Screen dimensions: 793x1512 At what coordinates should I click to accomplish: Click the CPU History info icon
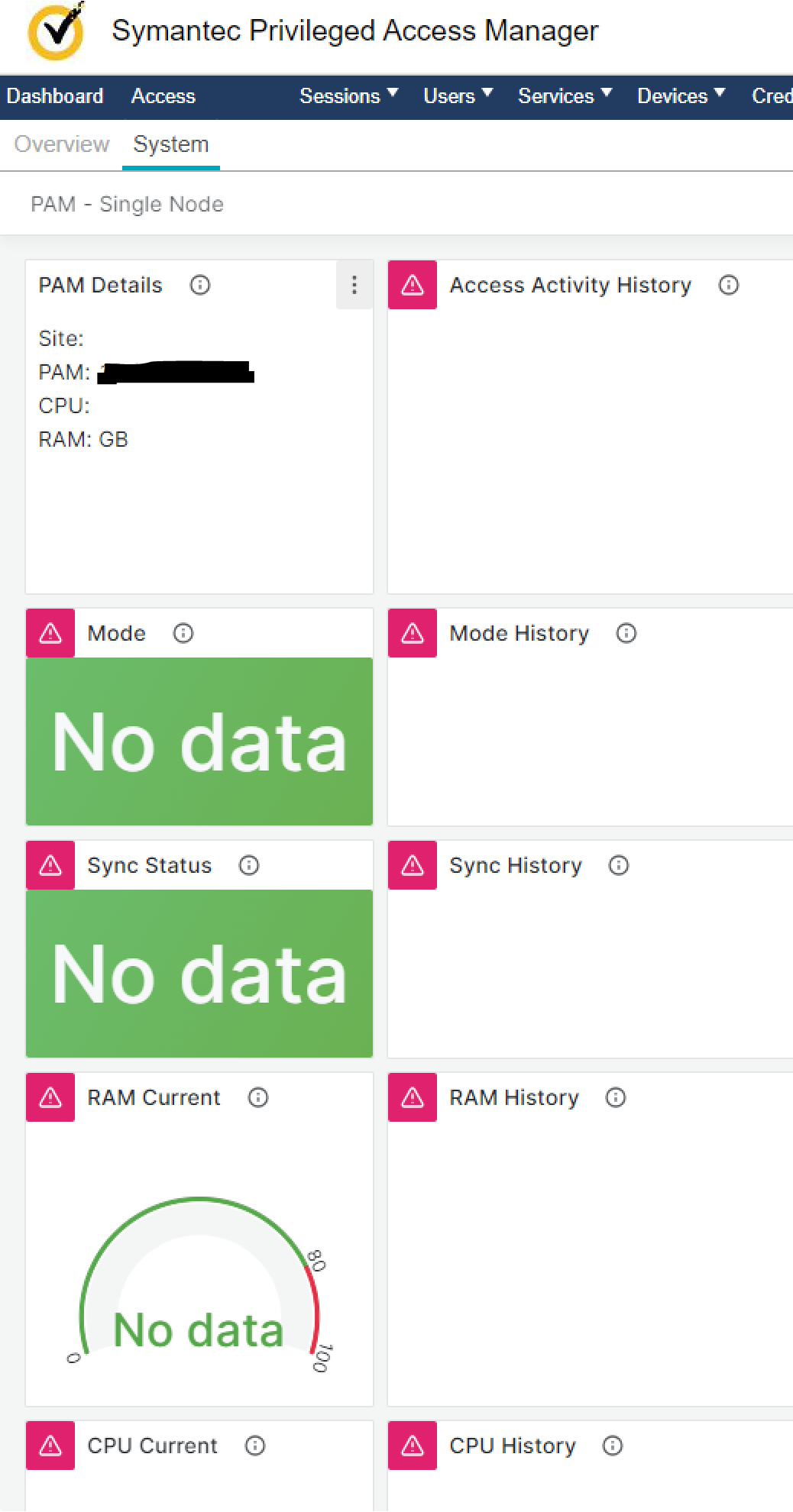(x=613, y=1446)
